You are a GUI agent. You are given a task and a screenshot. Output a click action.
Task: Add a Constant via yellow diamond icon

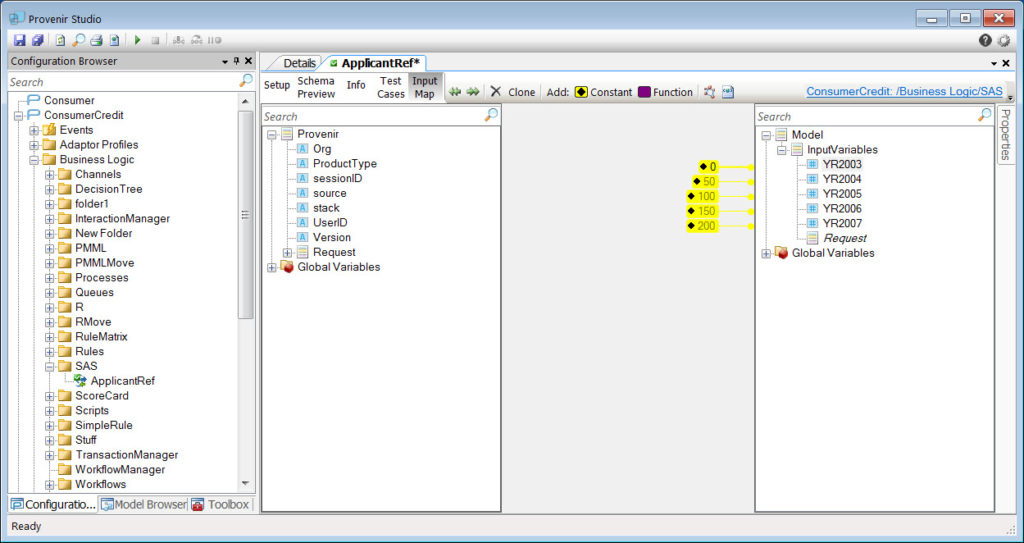point(581,92)
